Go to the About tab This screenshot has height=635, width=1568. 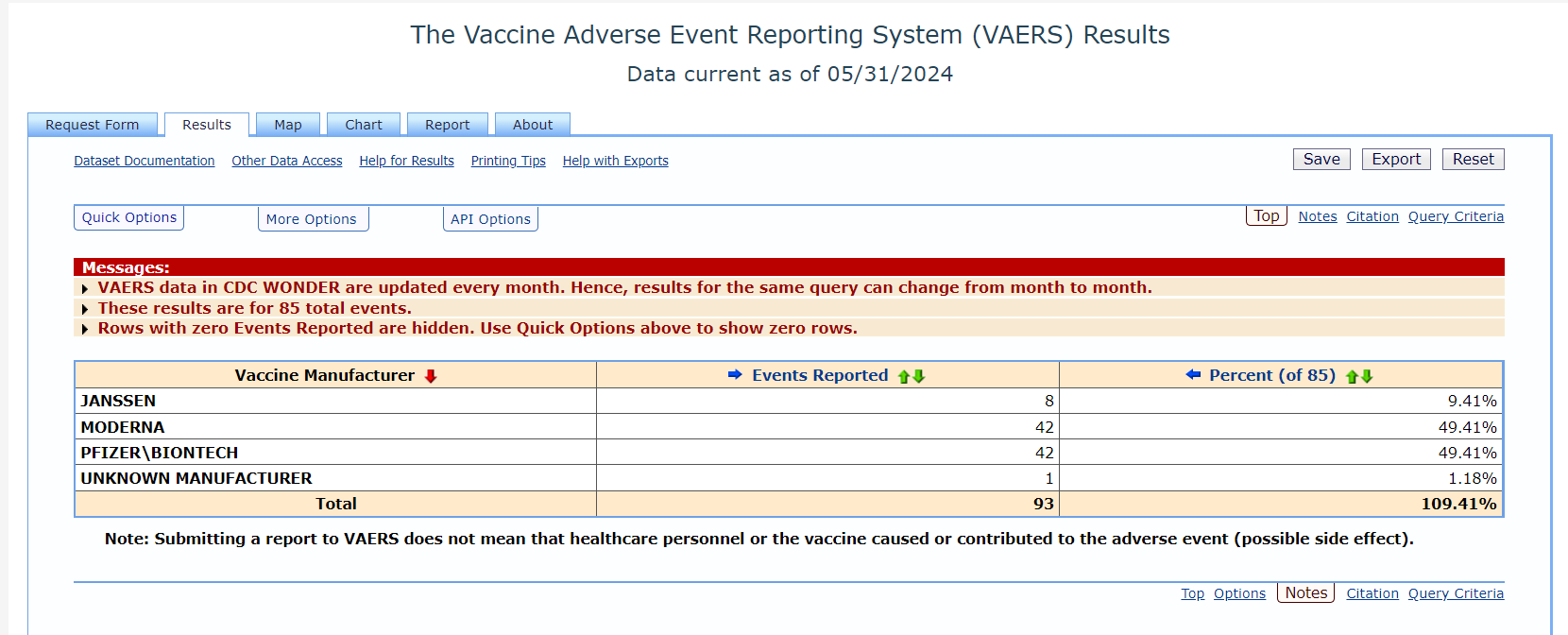point(533,125)
